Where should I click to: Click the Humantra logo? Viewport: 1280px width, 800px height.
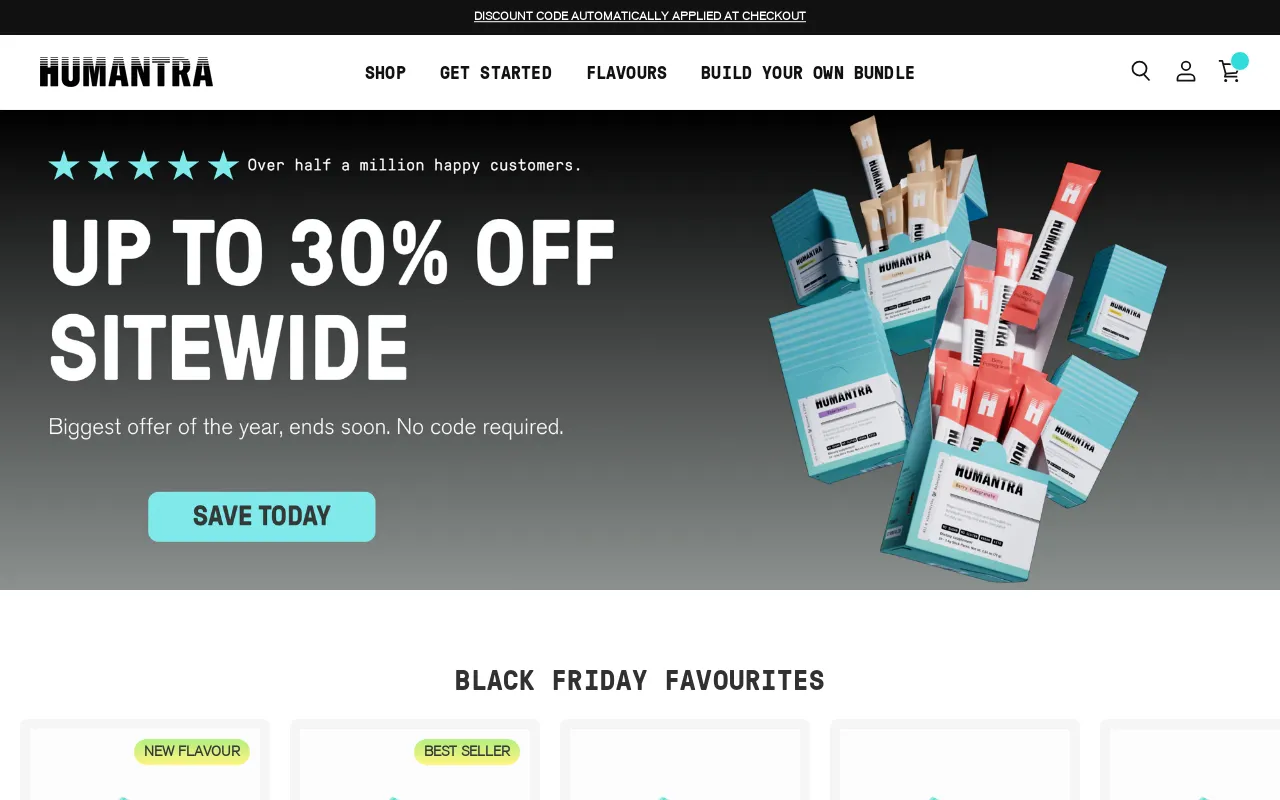pos(126,72)
